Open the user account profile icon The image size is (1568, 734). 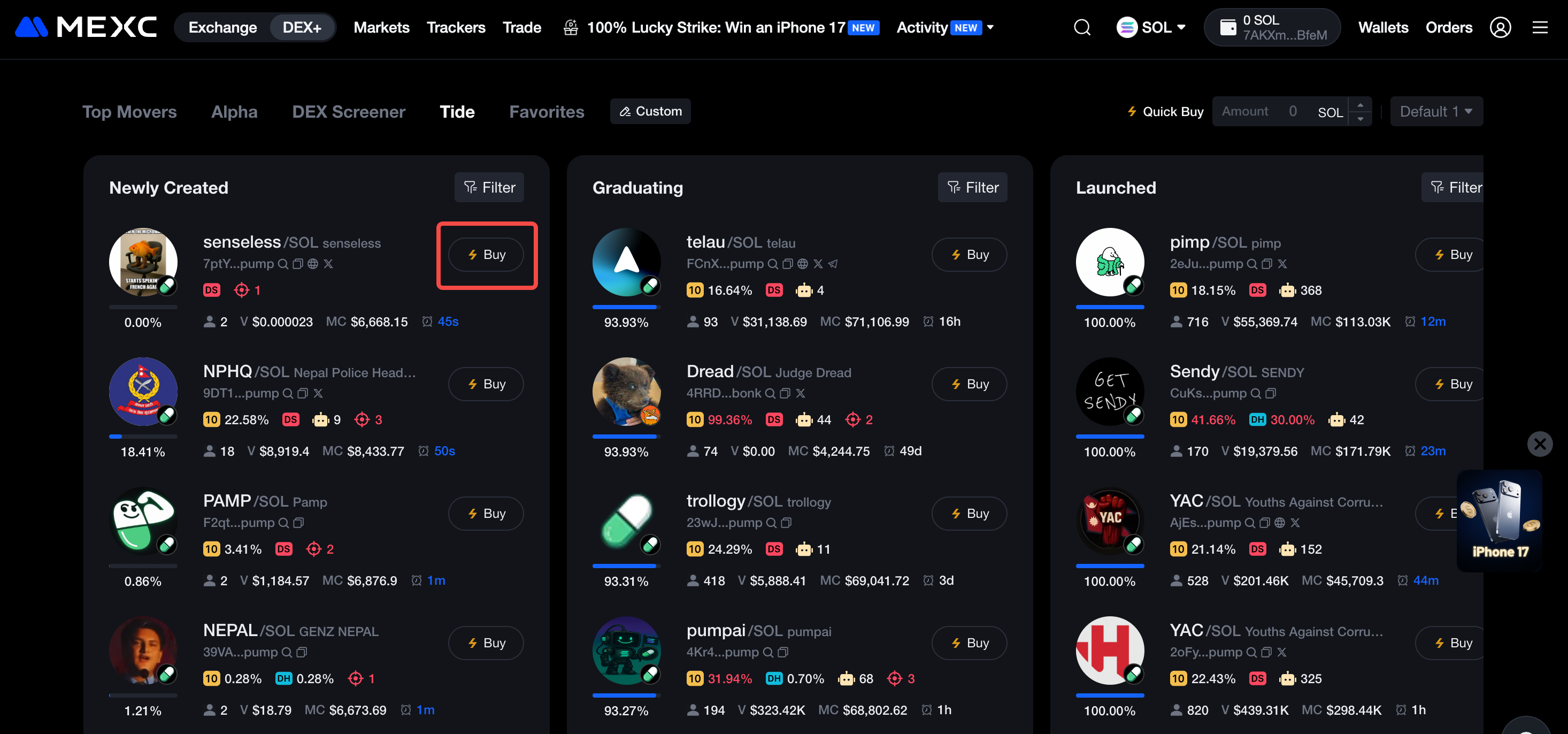1500,27
